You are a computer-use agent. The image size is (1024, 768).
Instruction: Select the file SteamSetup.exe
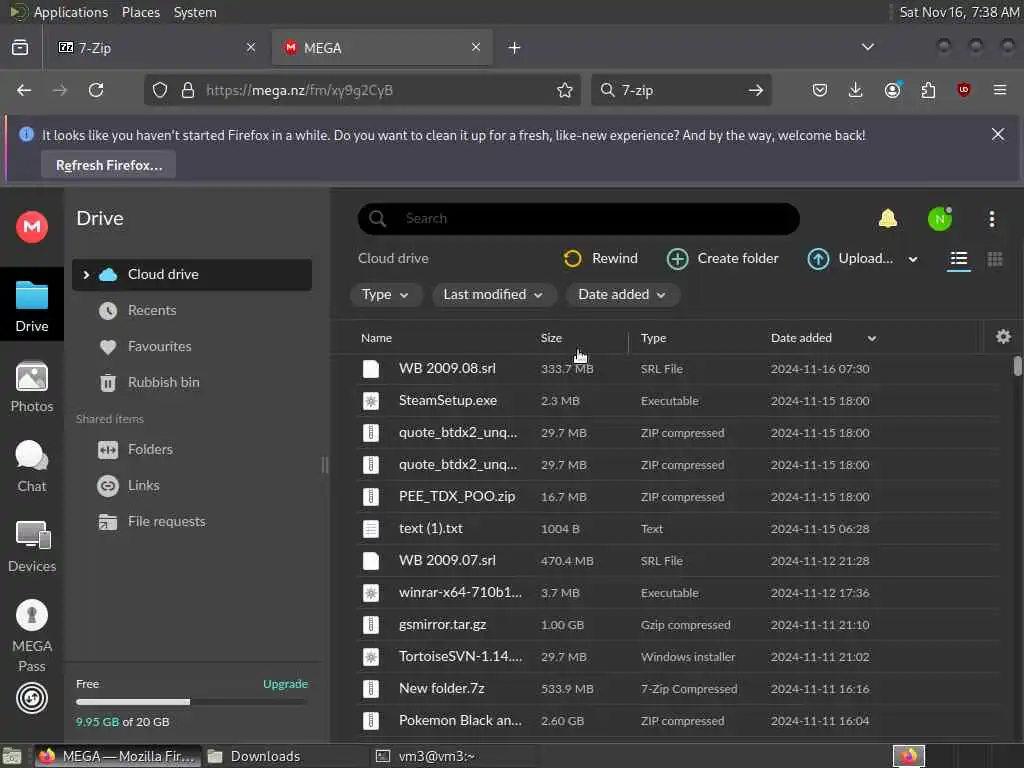(x=679, y=401)
